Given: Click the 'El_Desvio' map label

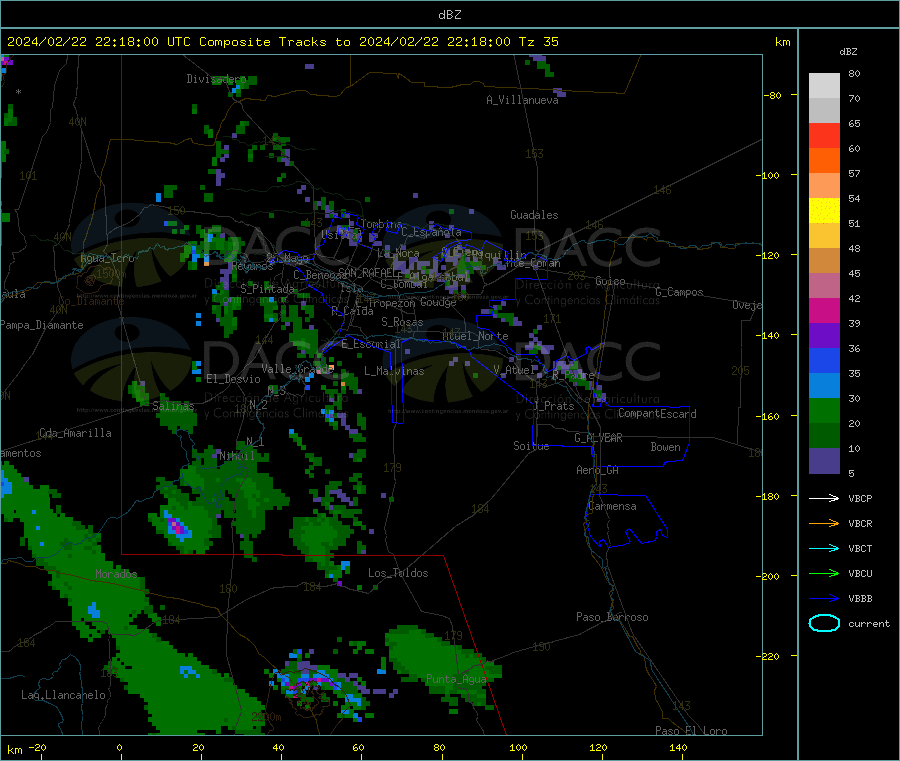Looking at the screenshot, I should pos(233,379).
